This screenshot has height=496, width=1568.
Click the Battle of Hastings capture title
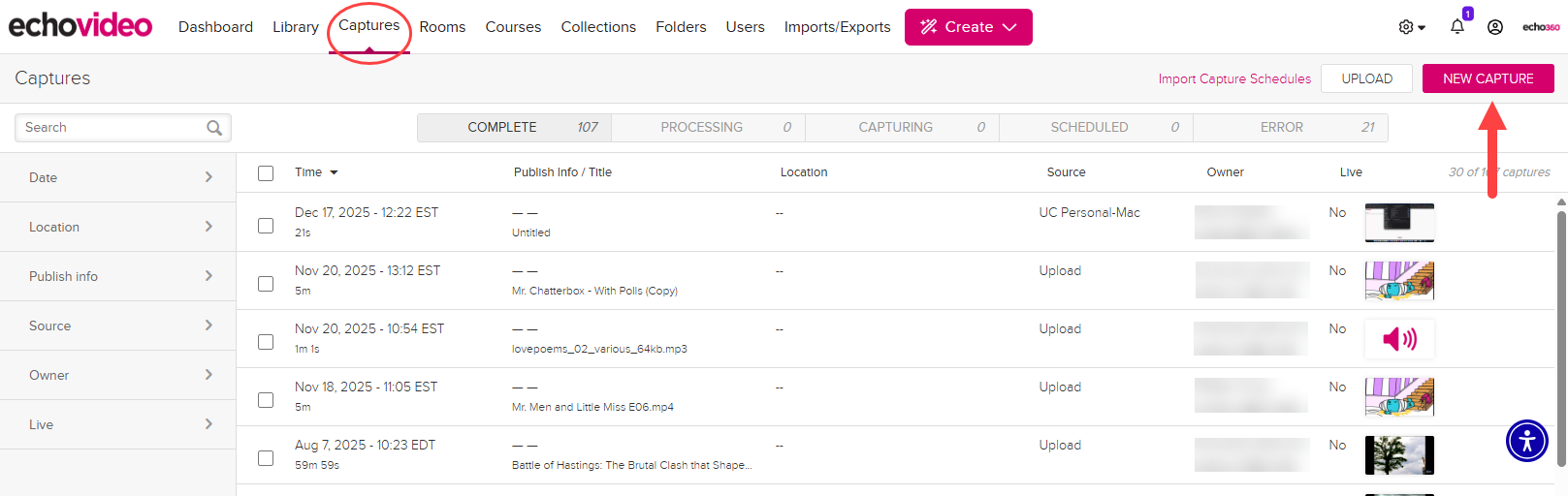click(631, 465)
